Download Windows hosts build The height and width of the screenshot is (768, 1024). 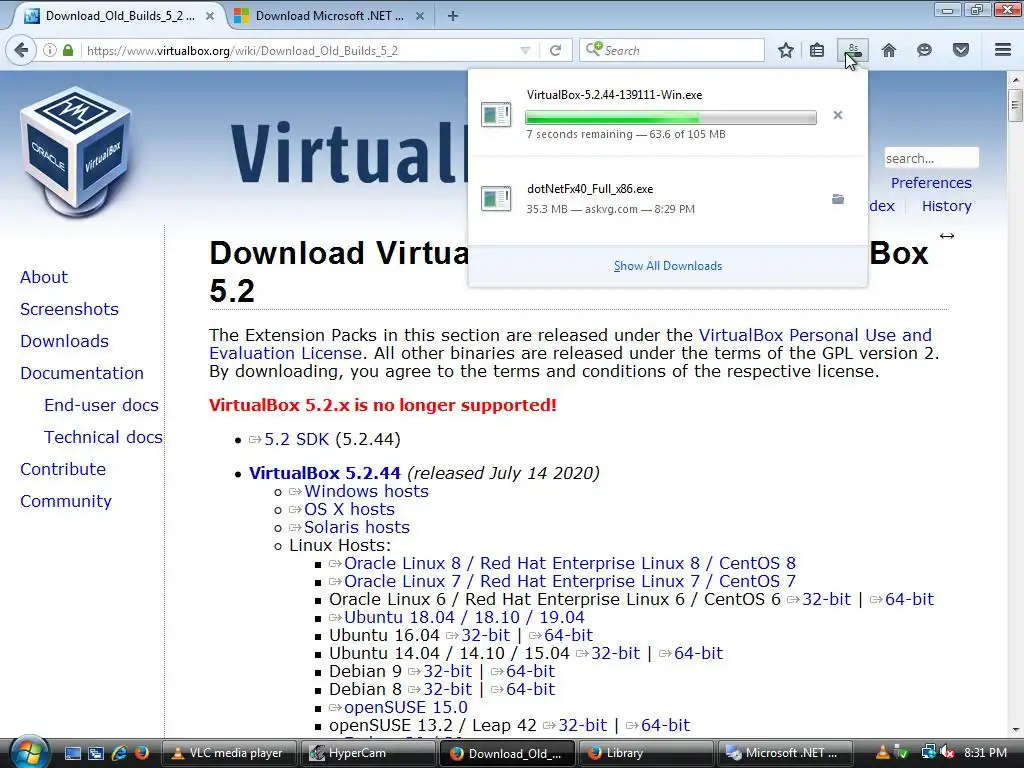click(x=366, y=491)
